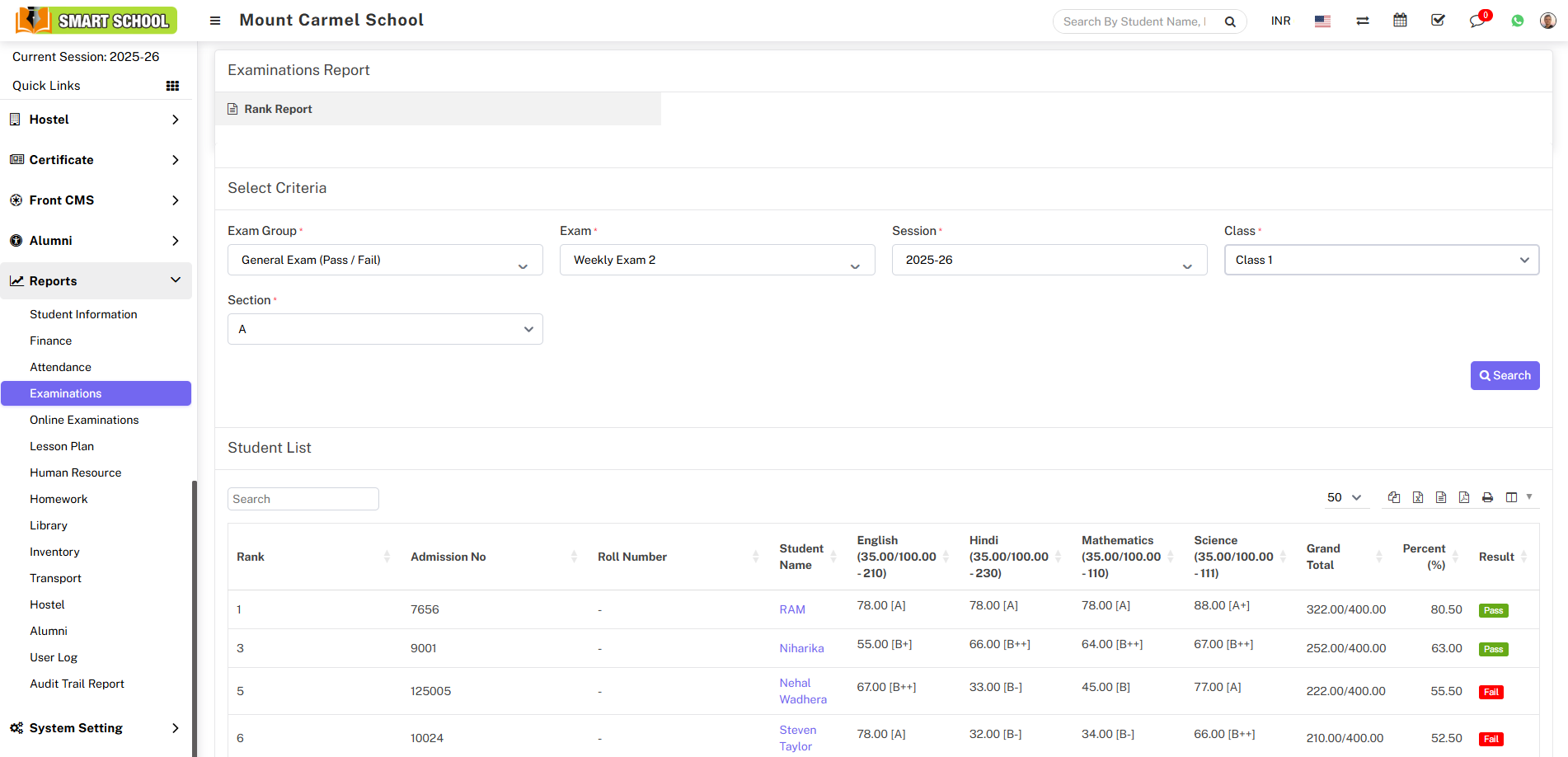The width and height of the screenshot is (1568, 757).
Task: Open Online Examinations reports menu item
Action: click(84, 420)
